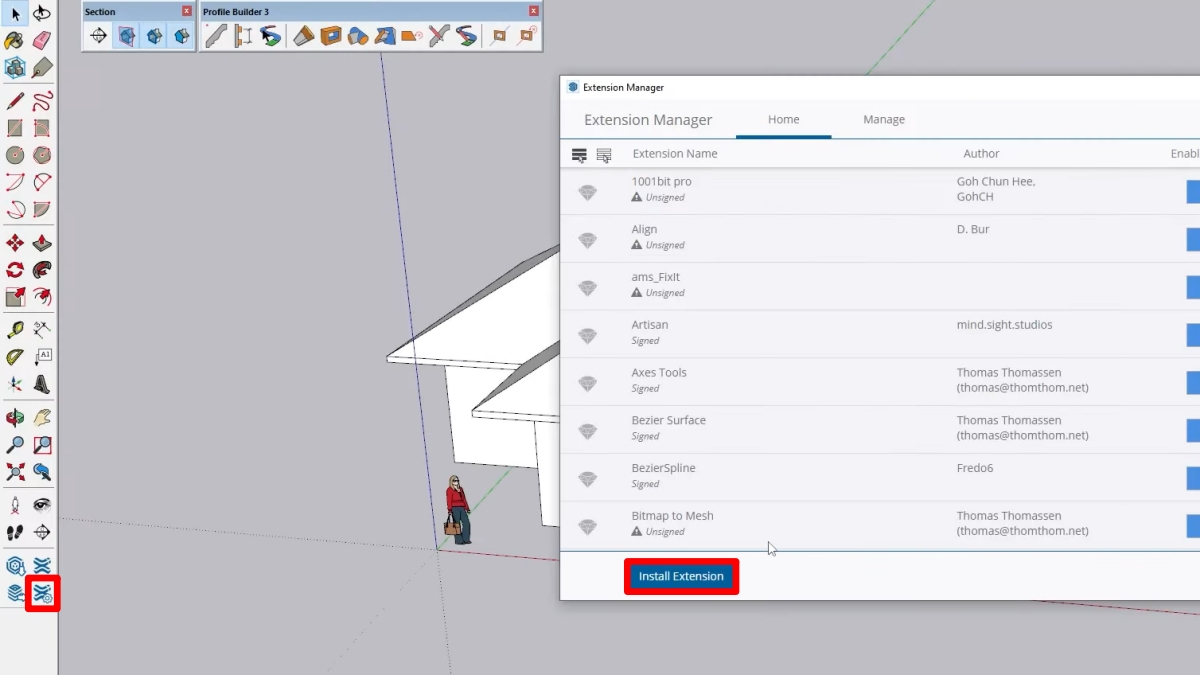This screenshot has width=1200, height=675.
Task: Sort by the Author column header
Action: click(x=981, y=154)
